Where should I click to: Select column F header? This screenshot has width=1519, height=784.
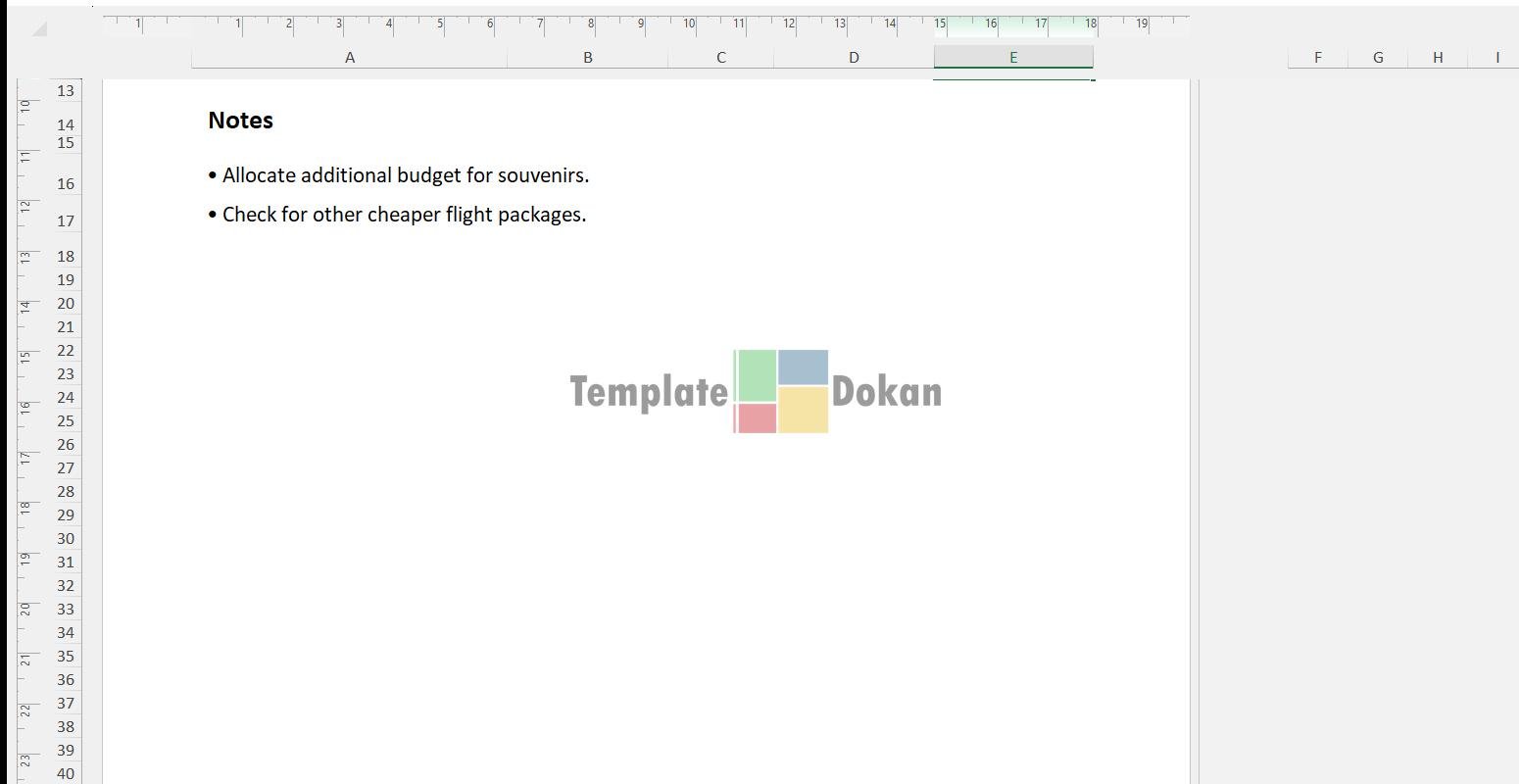1317,58
